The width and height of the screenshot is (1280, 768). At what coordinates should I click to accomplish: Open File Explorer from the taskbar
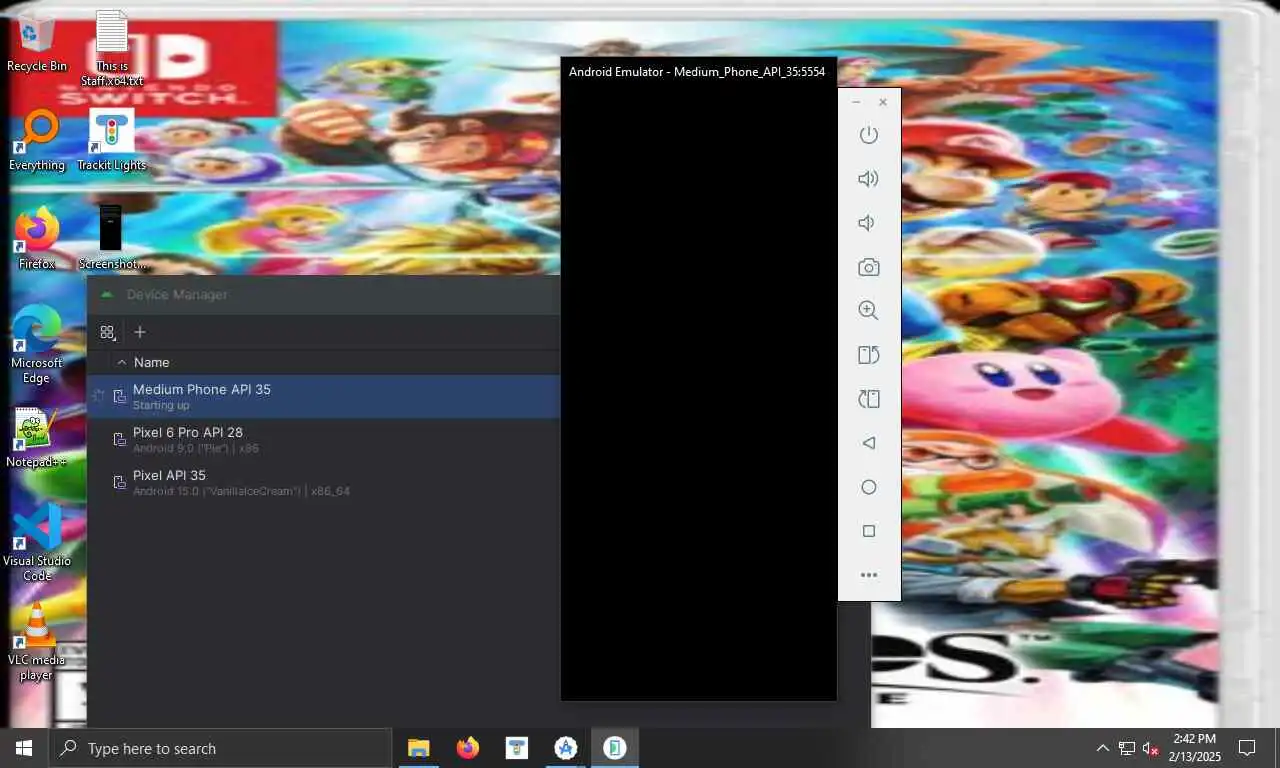[x=418, y=748]
